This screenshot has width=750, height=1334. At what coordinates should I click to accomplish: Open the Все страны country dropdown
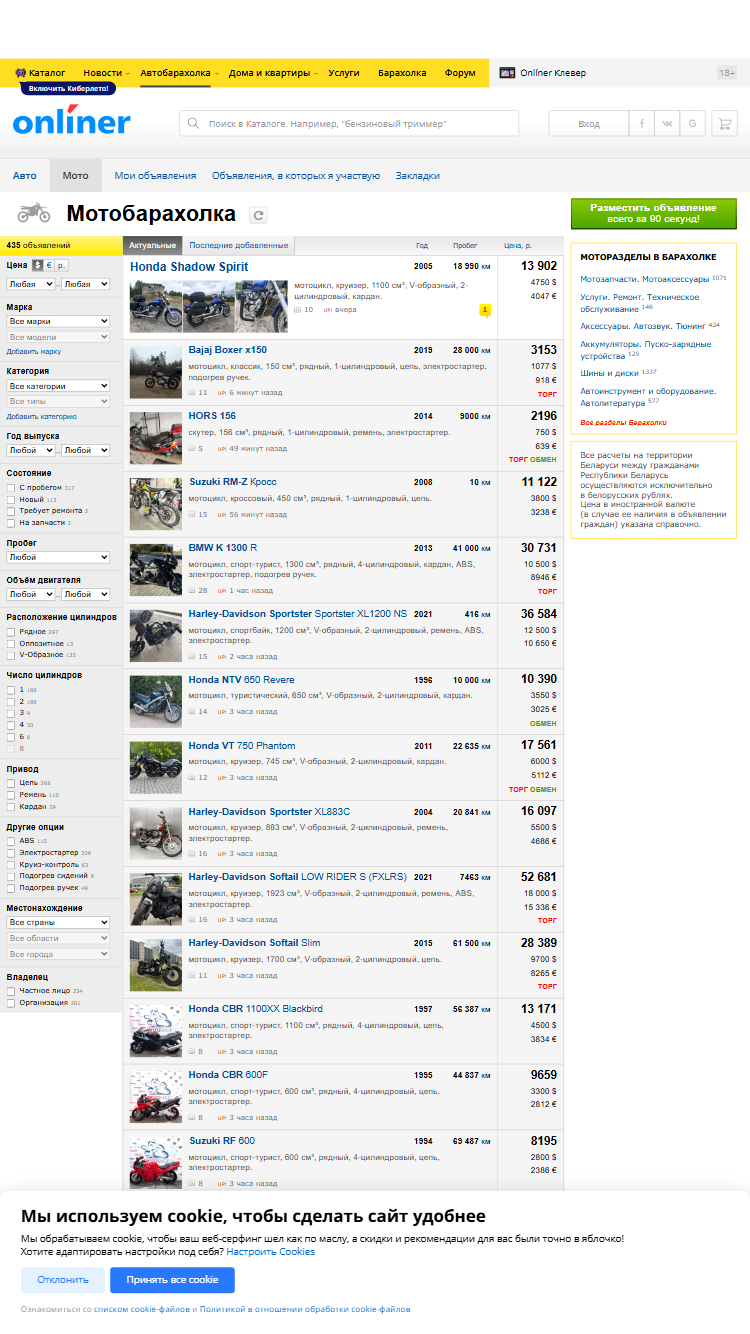[58, 922]
